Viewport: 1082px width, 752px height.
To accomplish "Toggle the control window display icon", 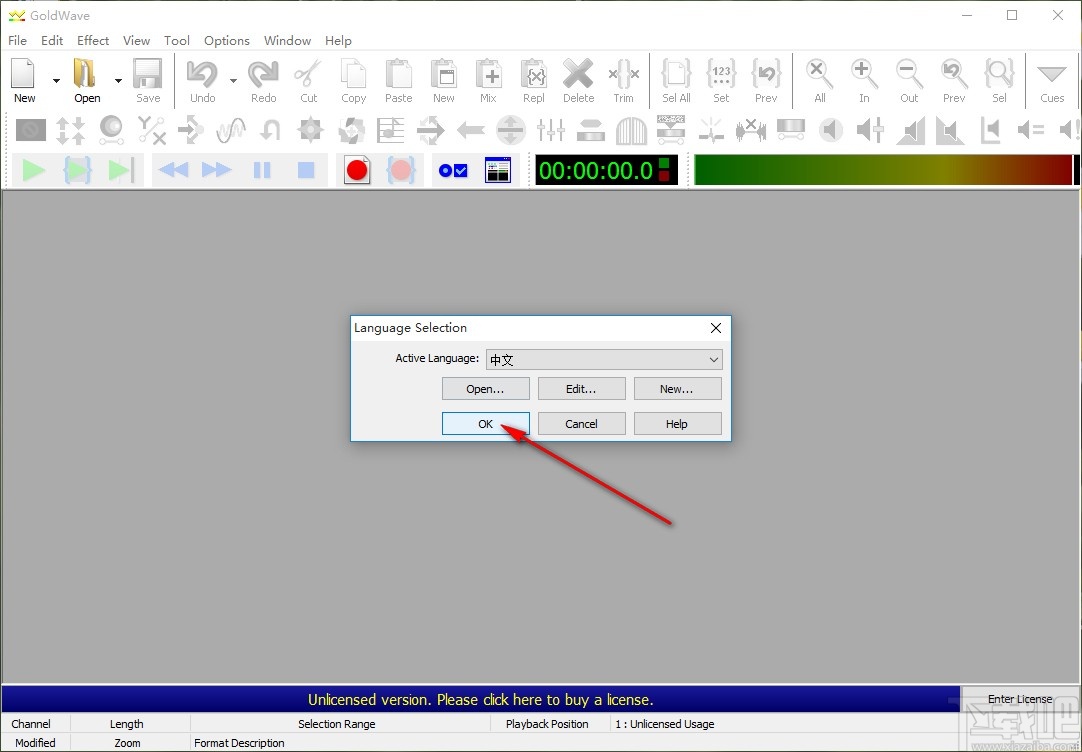I will [498, 170].
